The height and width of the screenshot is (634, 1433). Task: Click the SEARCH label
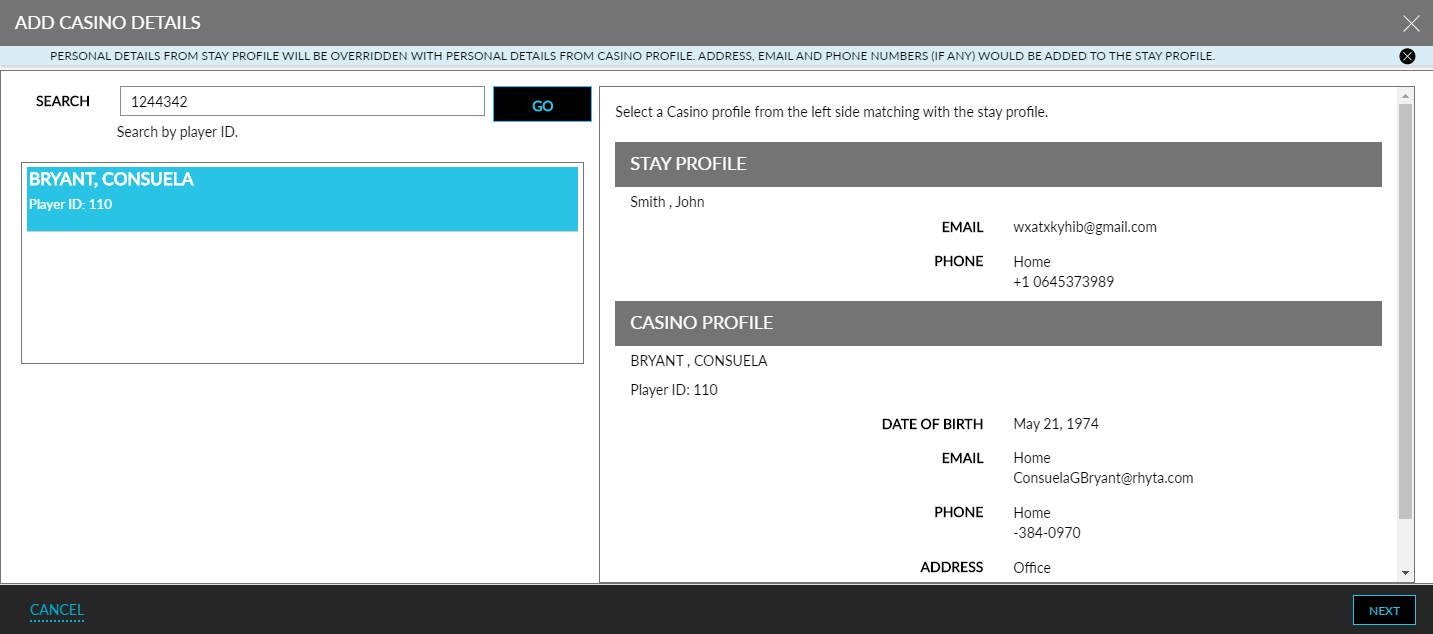coord(63,101)
